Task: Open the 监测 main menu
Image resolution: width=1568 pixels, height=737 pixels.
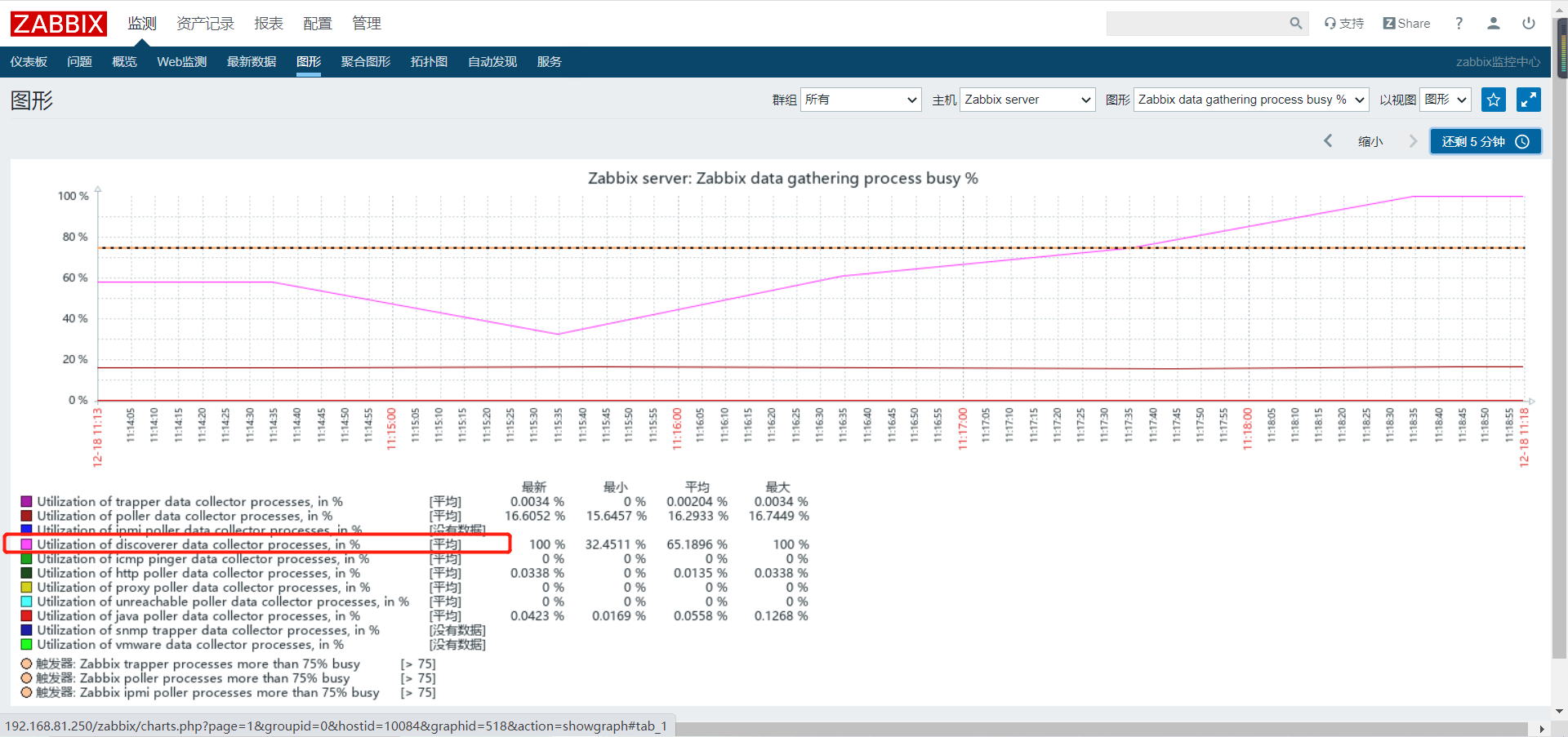Action: [x=142, y=24]
